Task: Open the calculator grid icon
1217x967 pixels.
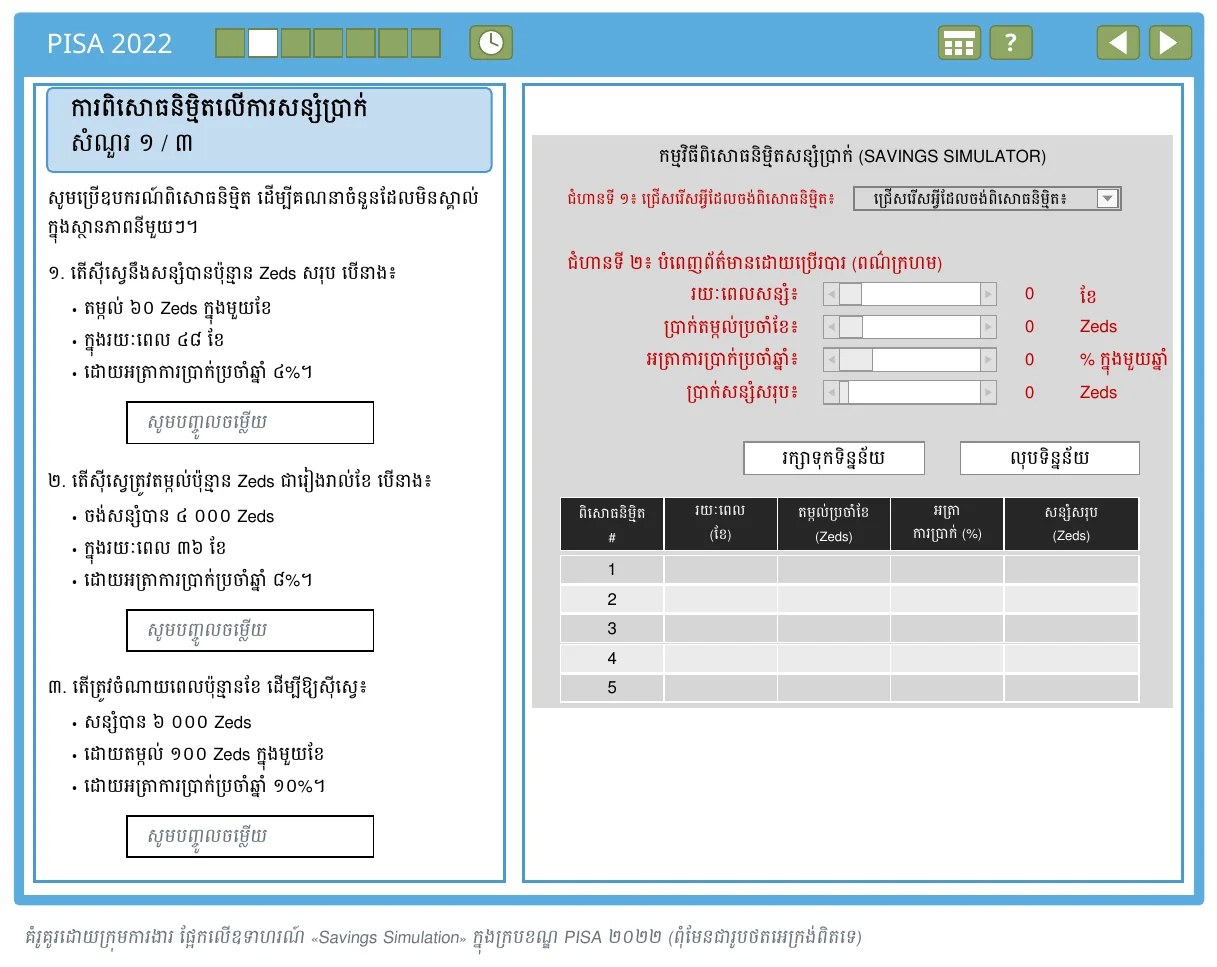Action: (959, 43)
